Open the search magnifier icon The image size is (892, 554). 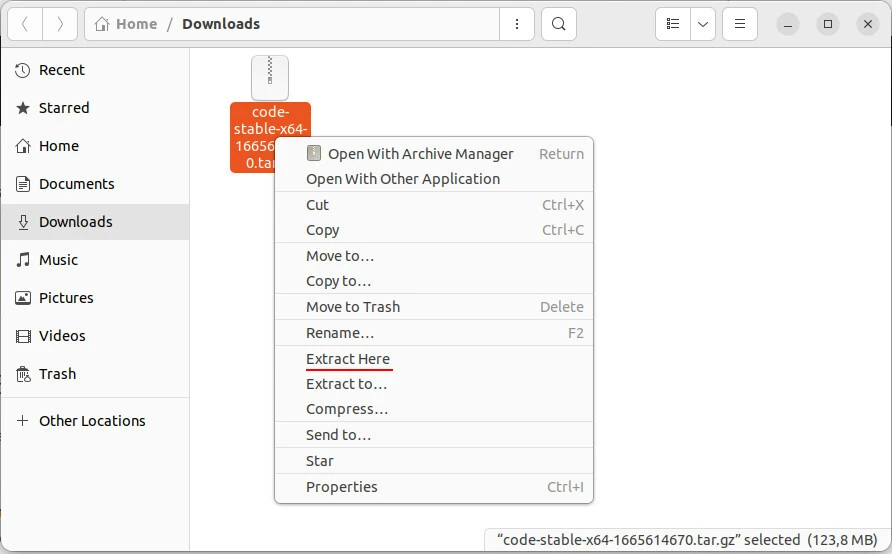click(559, 24)
